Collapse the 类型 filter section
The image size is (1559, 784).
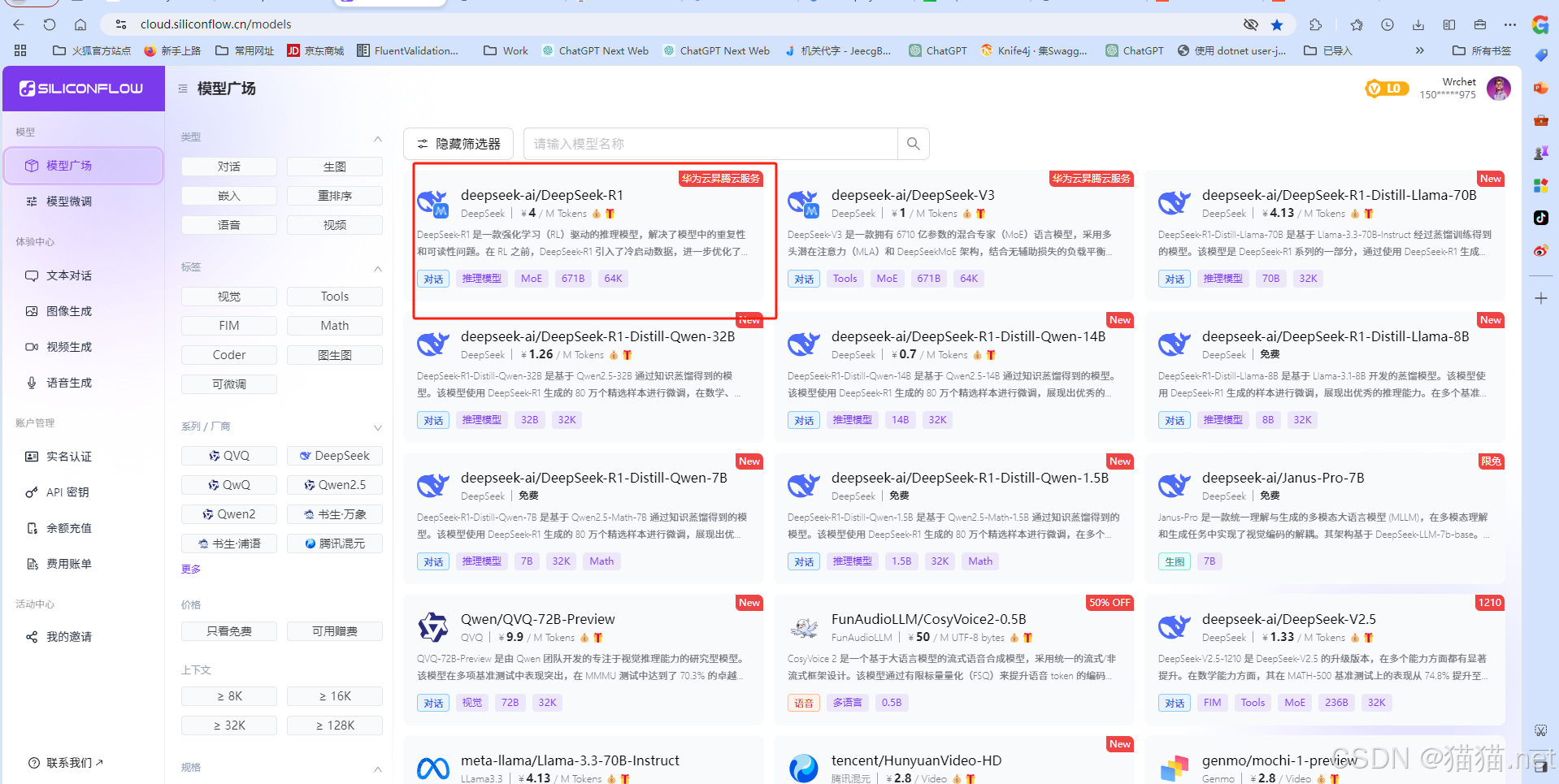(x=378, y=138)
